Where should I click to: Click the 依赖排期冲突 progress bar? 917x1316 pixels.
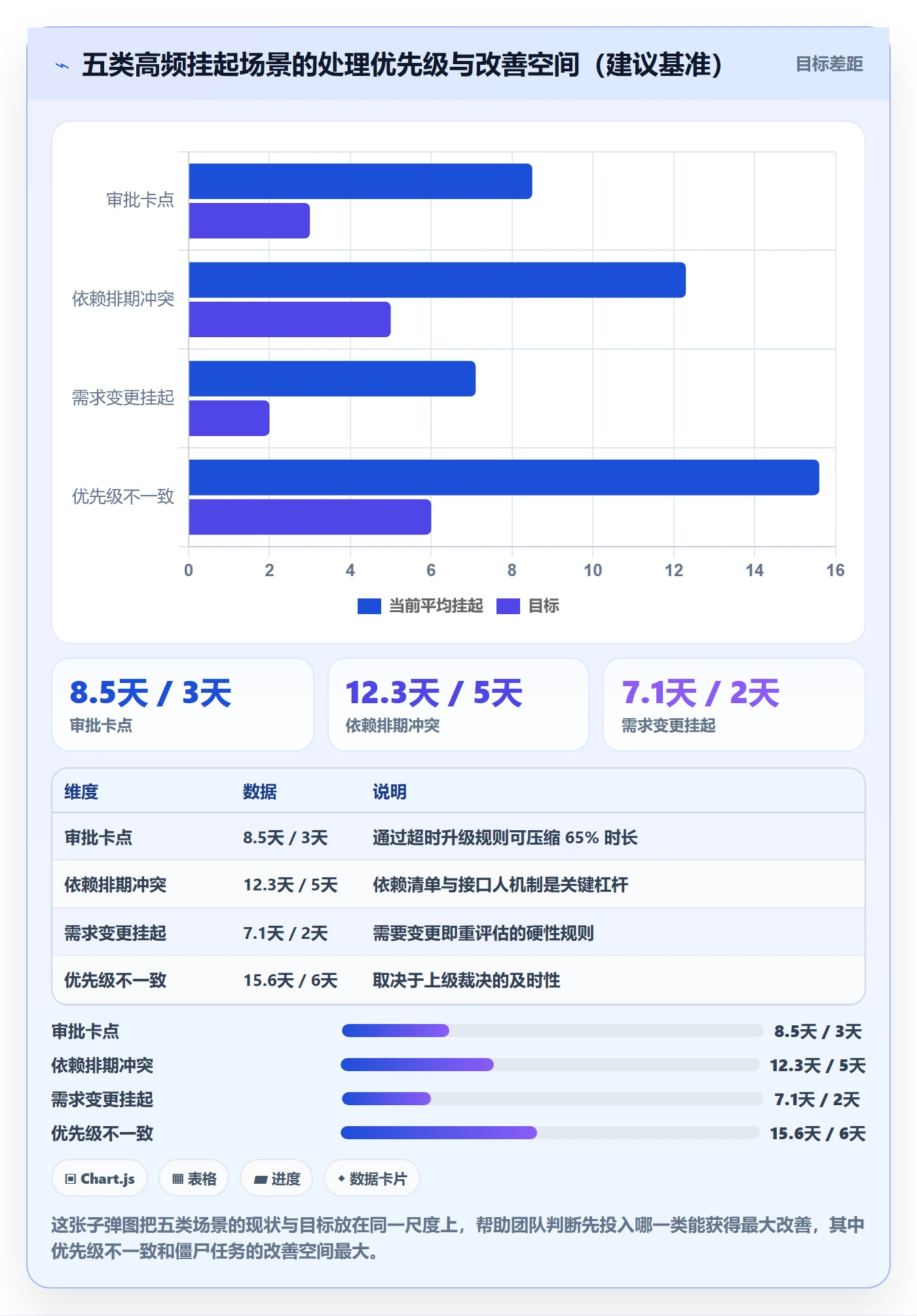[x=550, y=1065]
